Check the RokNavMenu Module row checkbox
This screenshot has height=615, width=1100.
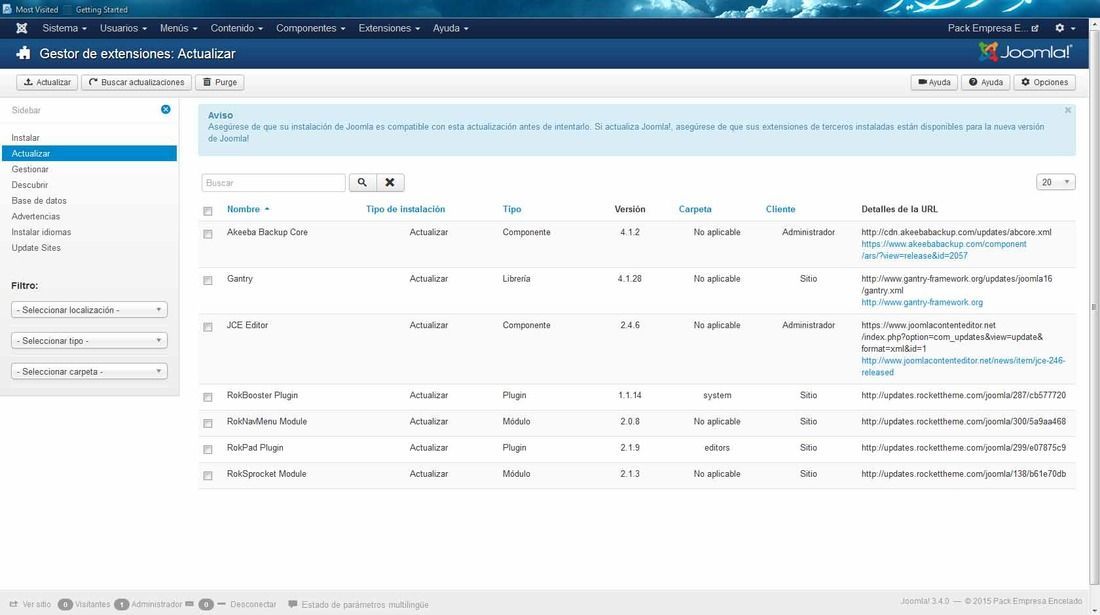click(x=208, y=423)
